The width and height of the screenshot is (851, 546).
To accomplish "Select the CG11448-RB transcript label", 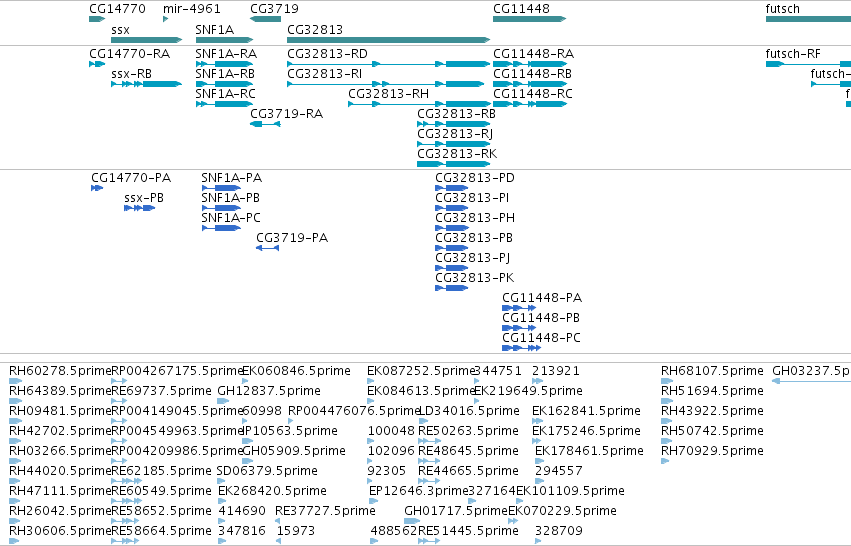I will point(532,74).
